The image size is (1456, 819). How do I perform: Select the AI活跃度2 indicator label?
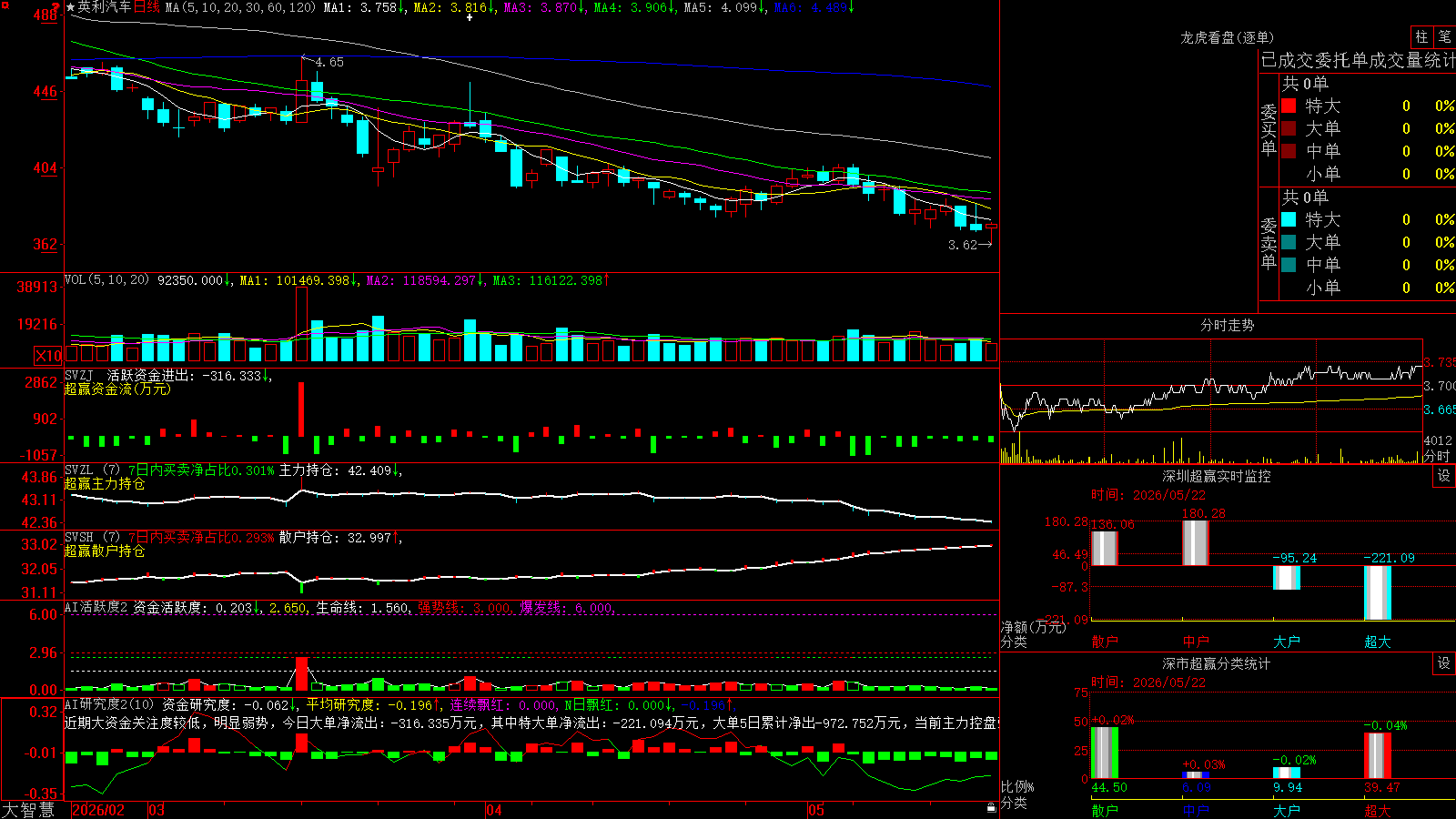tap(96, 607)
